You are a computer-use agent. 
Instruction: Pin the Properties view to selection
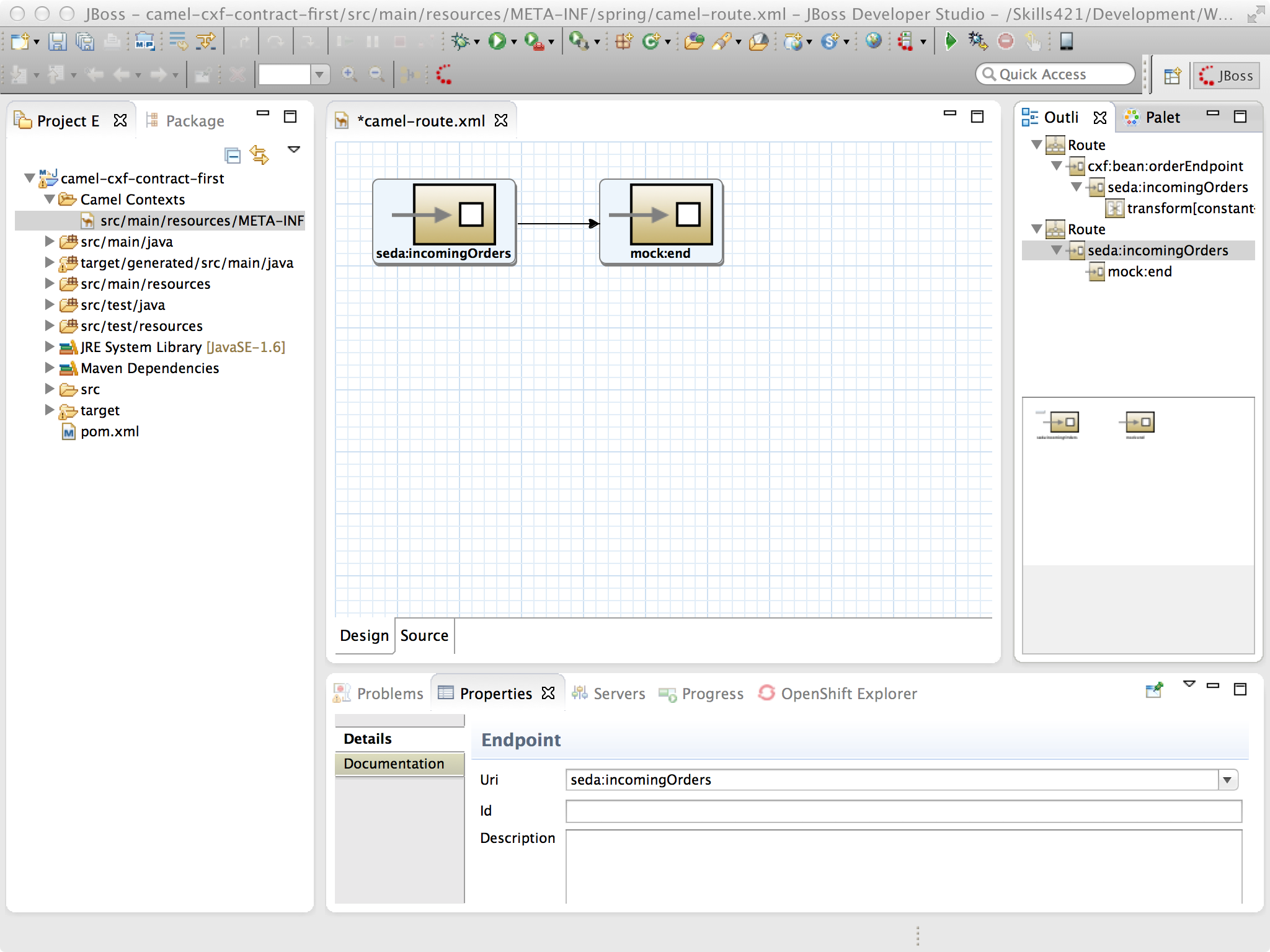coord(1153,690)
